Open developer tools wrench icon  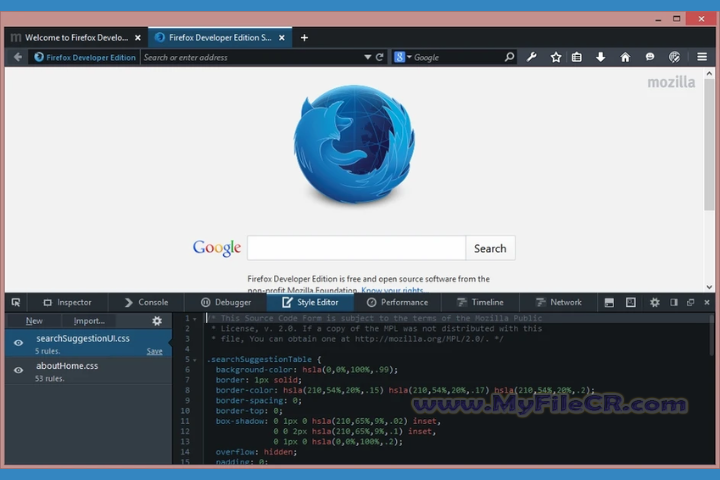click(x=532, y=57)
